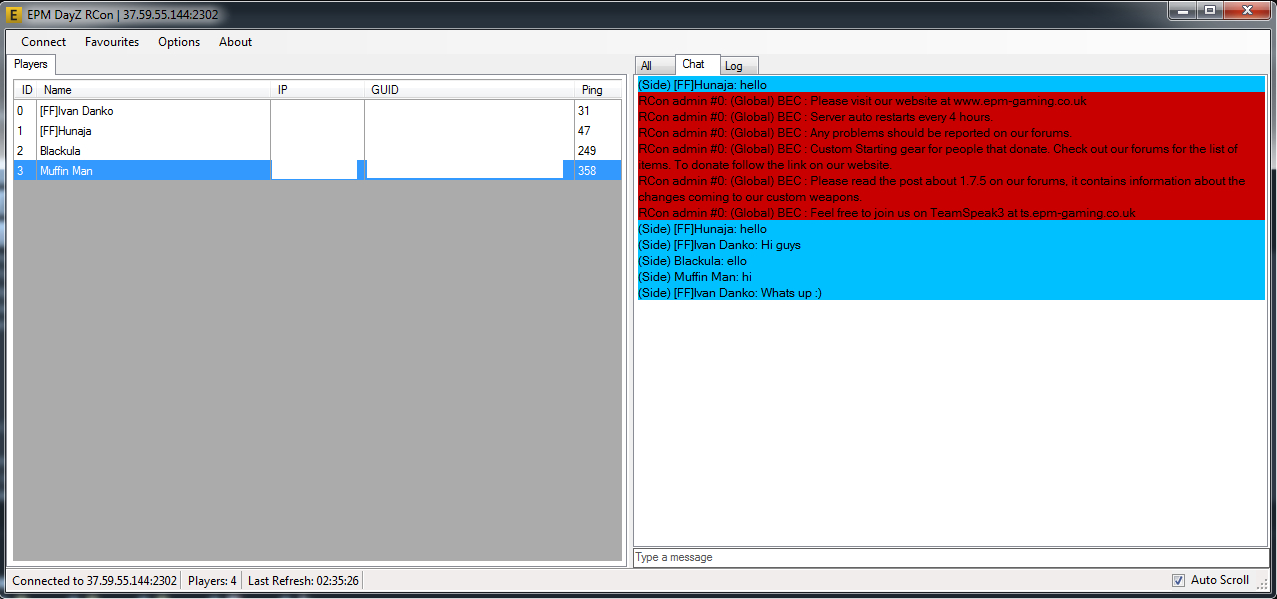Sort players by Ping column header
The height and width of the screenshot is (599, 1277).
(x=592, y=90)
